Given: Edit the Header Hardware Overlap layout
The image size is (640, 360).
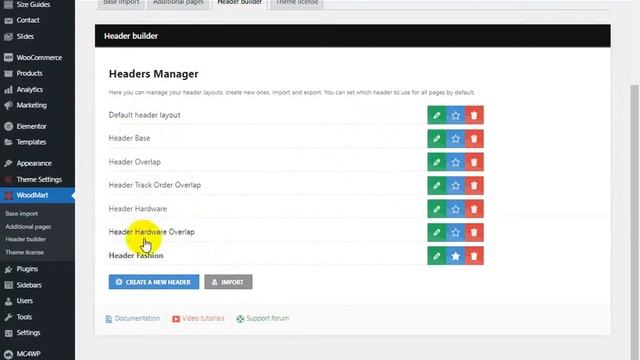Looking at the screenshot, I should point(437,233).
